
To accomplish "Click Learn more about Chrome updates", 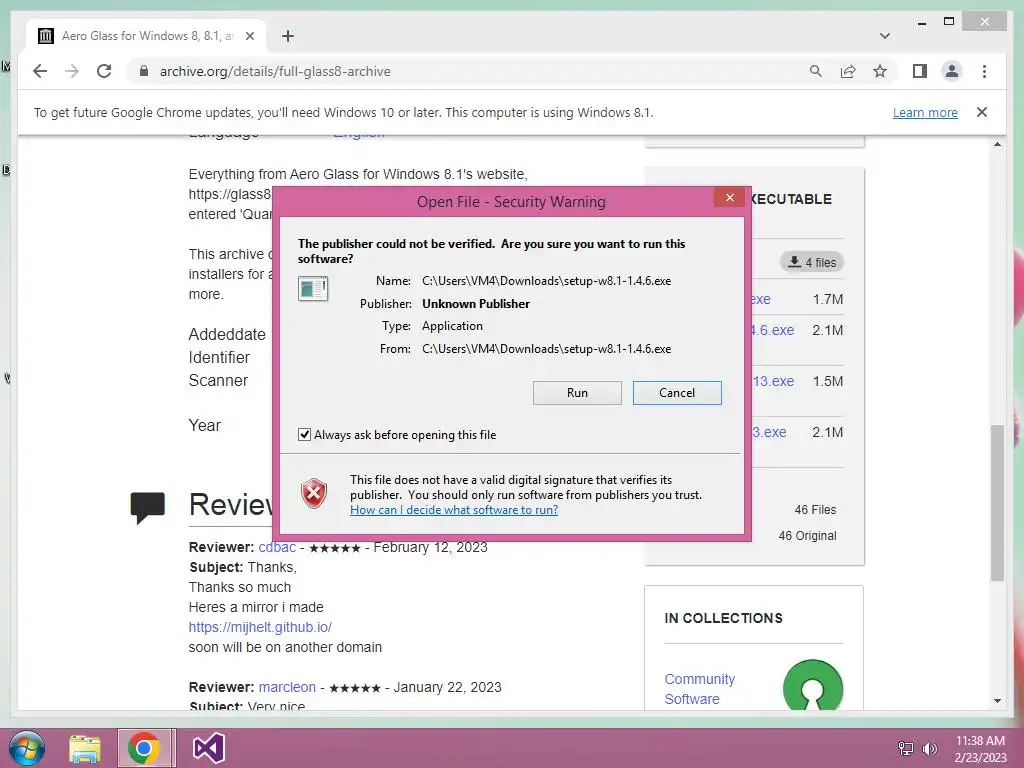I will pyautogui.click(x=925, y=112).
